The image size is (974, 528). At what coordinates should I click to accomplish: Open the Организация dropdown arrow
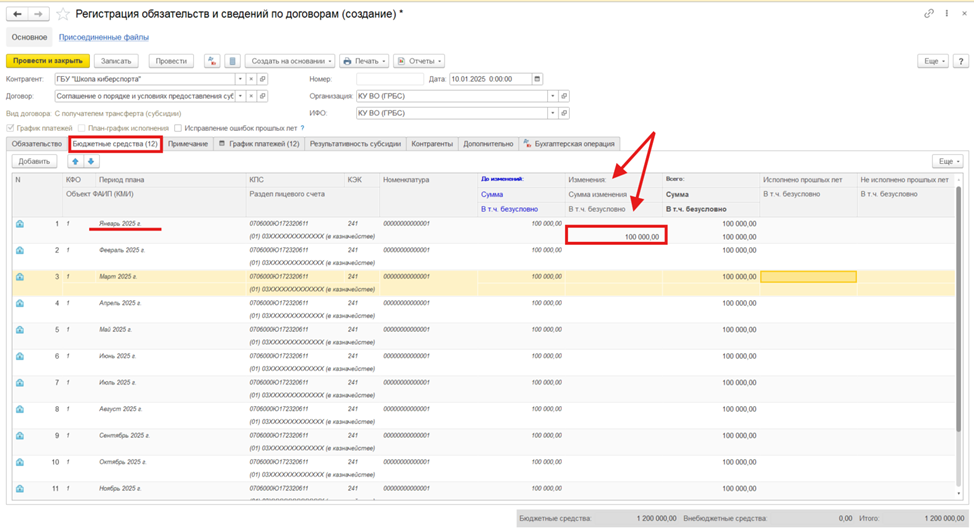point(552,96)
